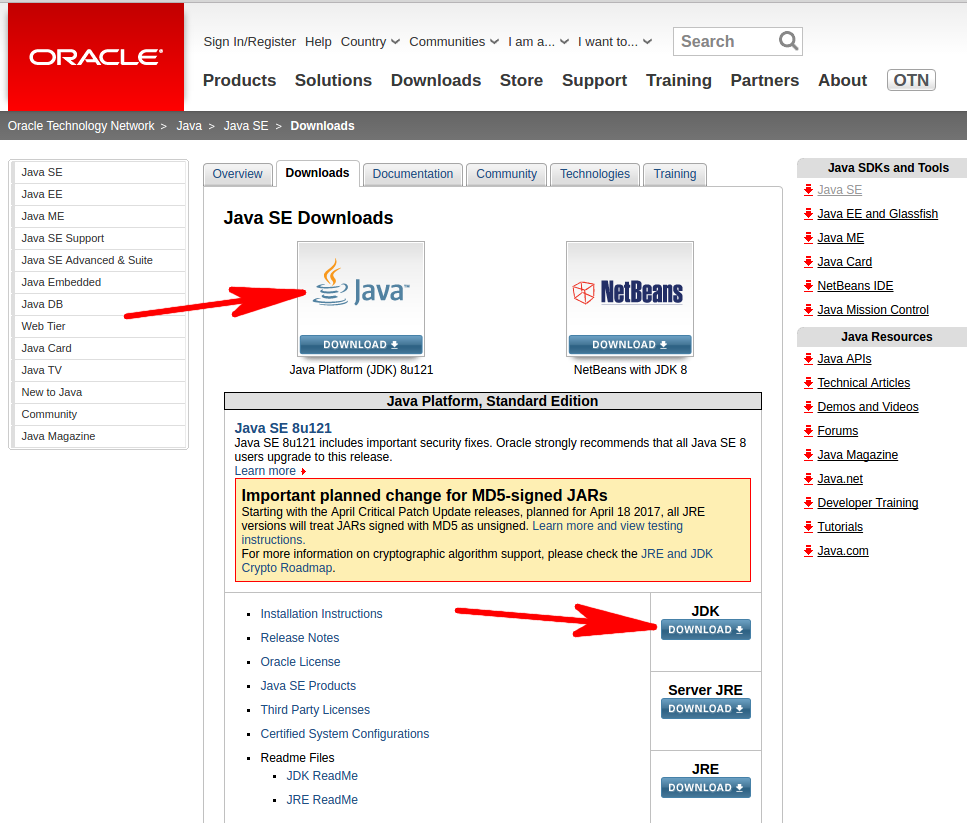Click the download arrow icon beside Java.com

(x=809, y=551)
